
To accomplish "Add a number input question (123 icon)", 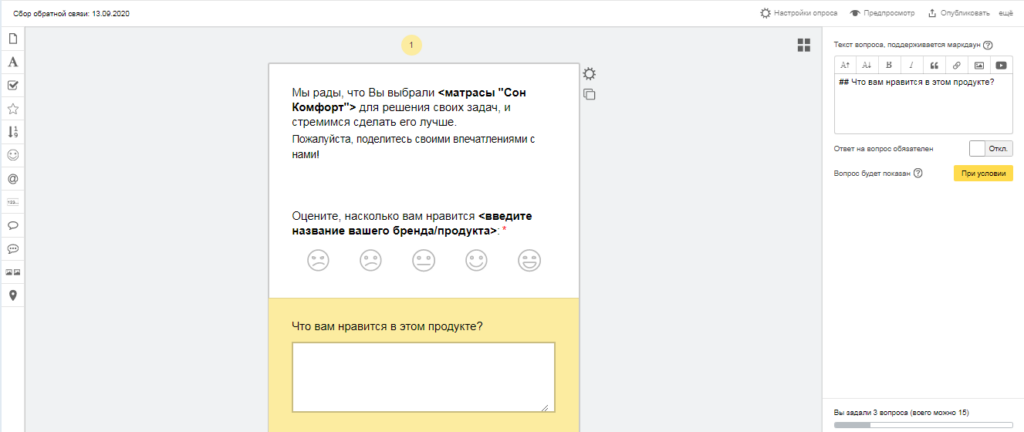I will [12, 202].
